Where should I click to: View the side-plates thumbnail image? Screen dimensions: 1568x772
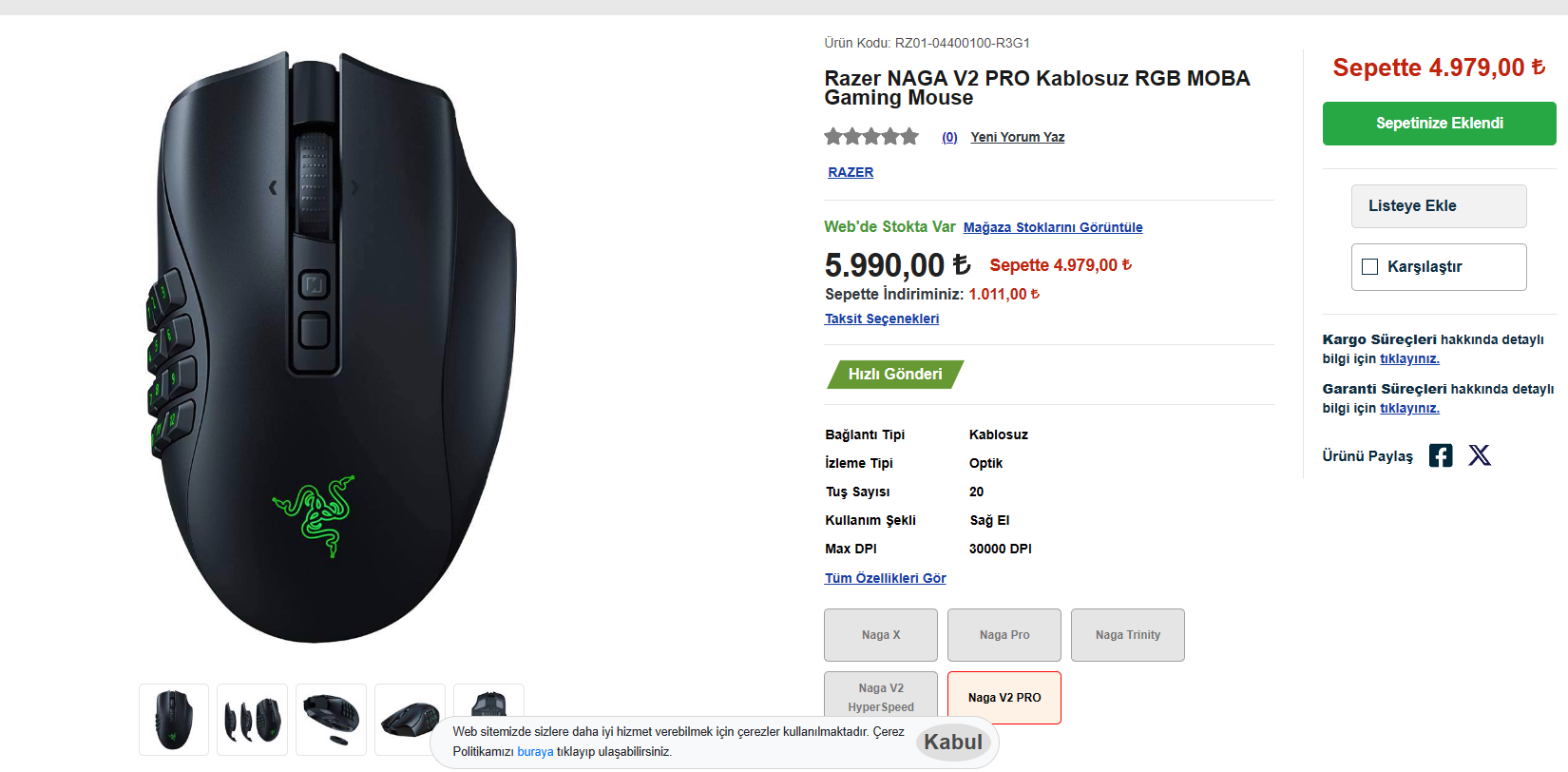pyautogui.click(x=252, y=720)
